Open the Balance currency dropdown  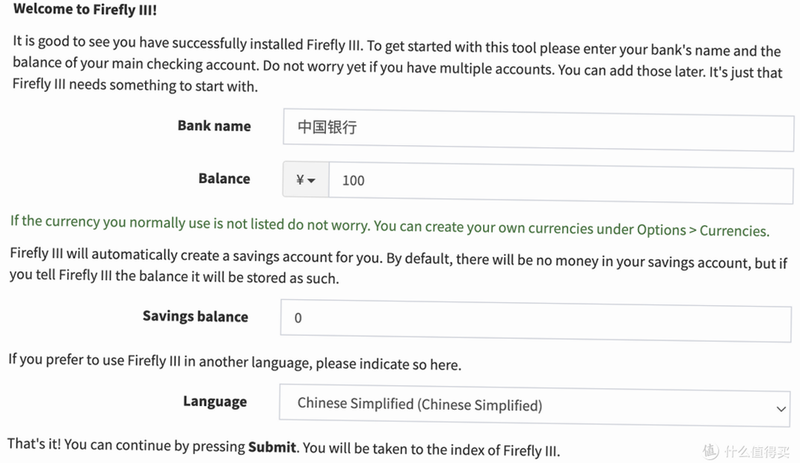point(306,180)
